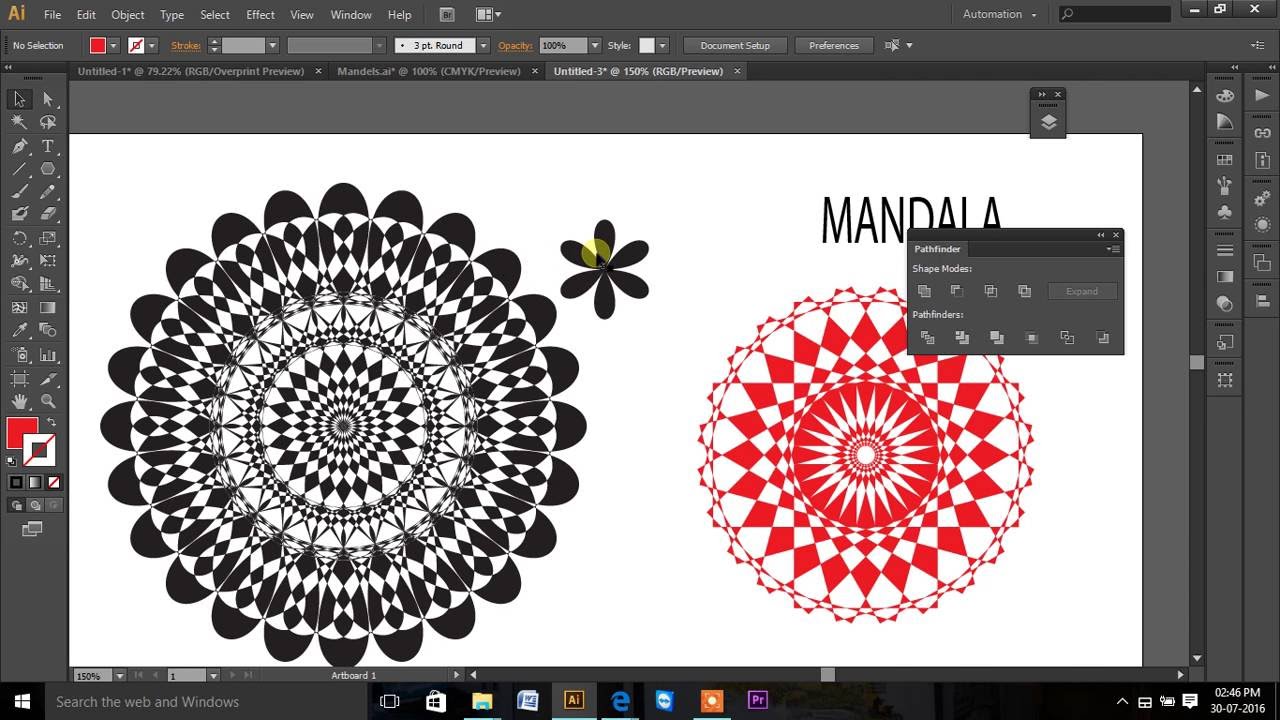Select the Eyedropper tool

point(19,331)
